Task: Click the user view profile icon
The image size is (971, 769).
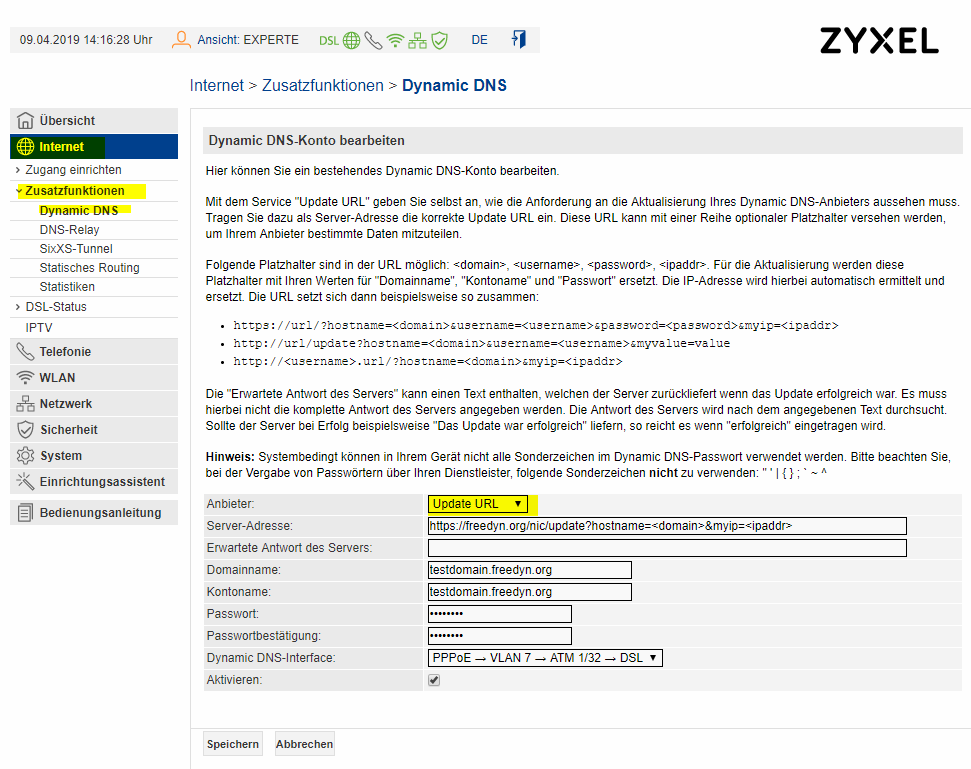Action: point(181,40)
